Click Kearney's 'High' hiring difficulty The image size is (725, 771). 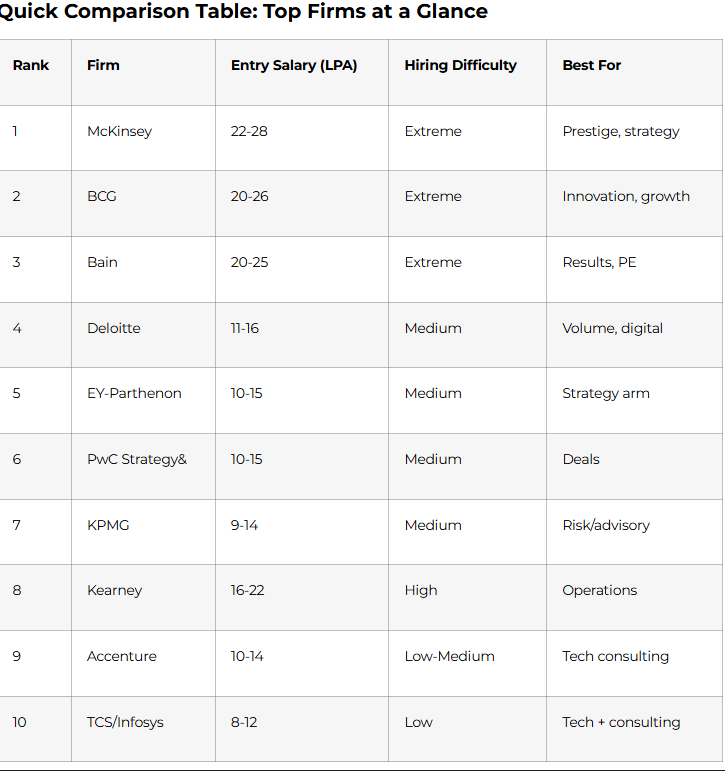421,590
